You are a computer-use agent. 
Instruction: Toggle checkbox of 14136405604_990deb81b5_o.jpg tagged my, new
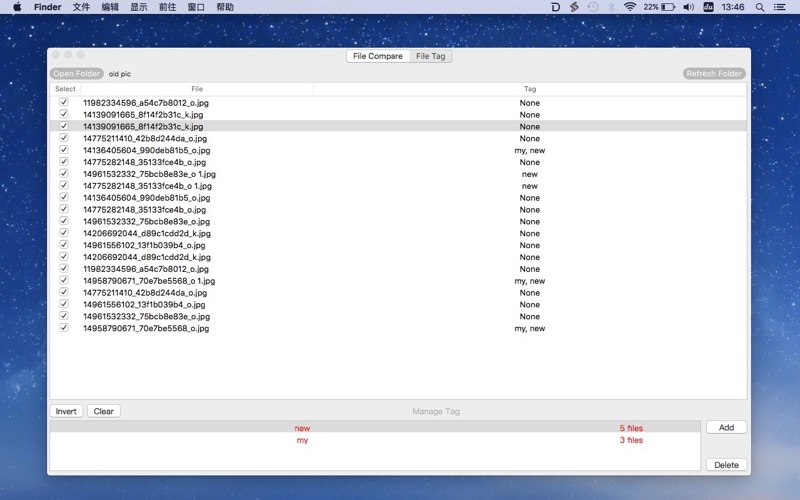64,149
